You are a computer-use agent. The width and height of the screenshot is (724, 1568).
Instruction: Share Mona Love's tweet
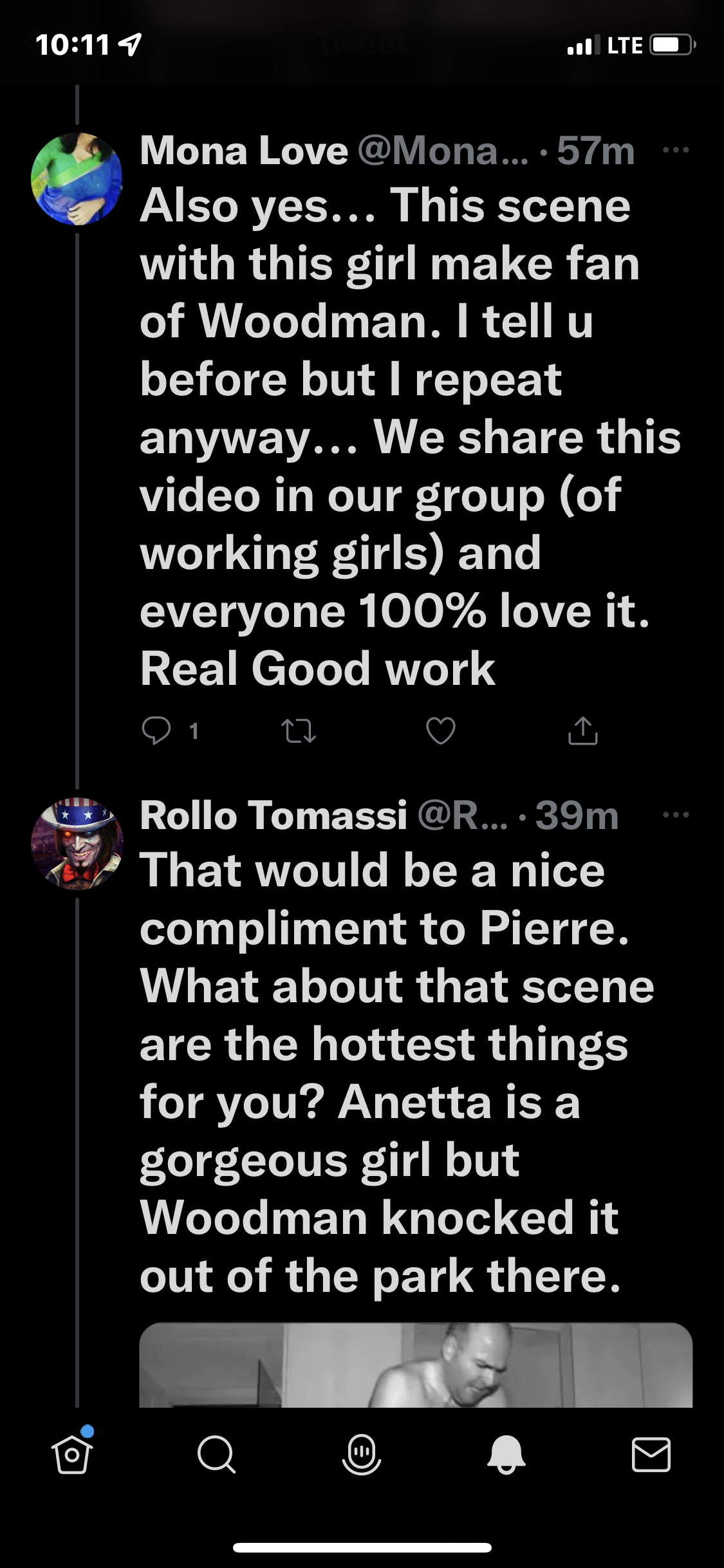pos(583,731)
